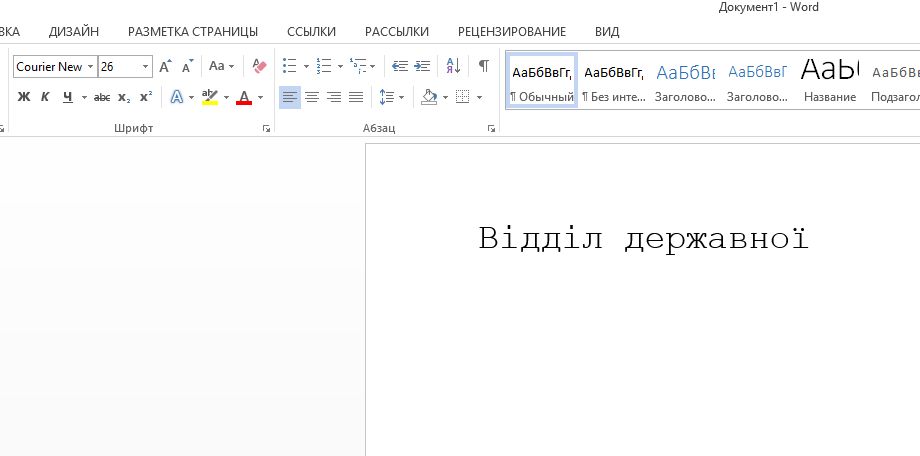
Task: Toggle bold (Ж) formatting
Action: click(x=24, y=97)
